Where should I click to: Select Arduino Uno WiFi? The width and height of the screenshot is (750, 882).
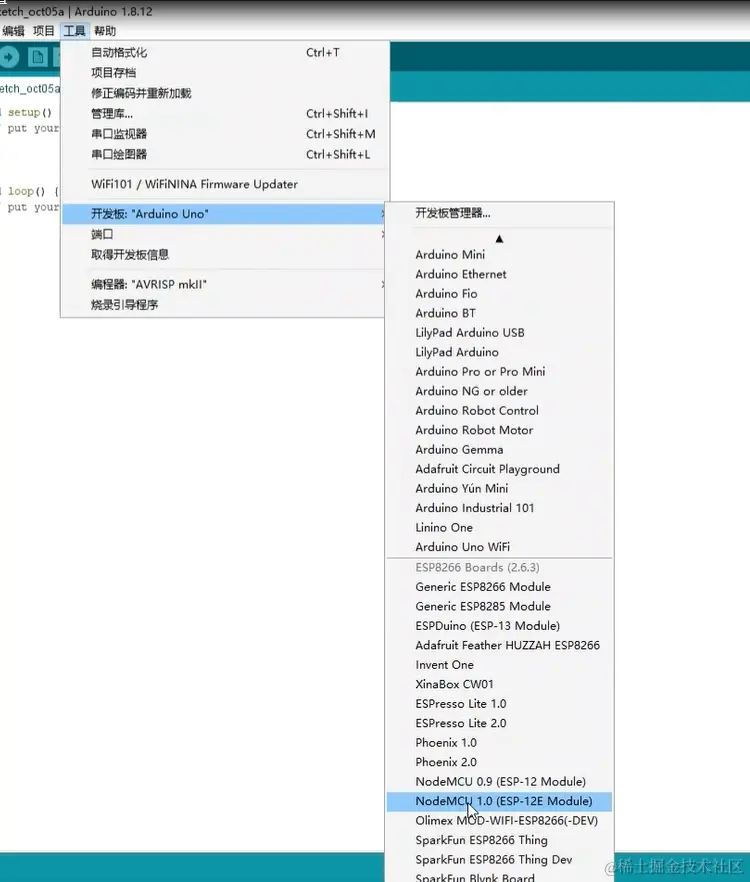point(500,547)
